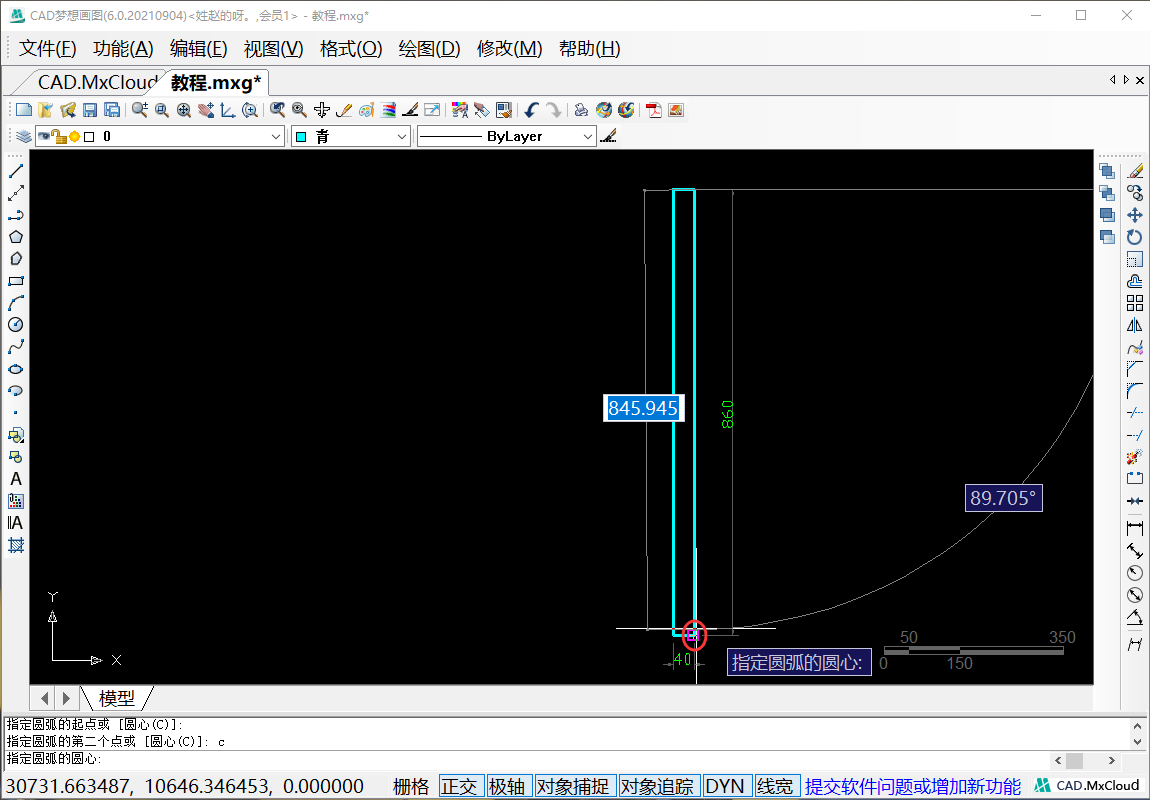Click the Print icon in toolbar
This screenshot has width=1150, height=800.
(x=582, y=110)
